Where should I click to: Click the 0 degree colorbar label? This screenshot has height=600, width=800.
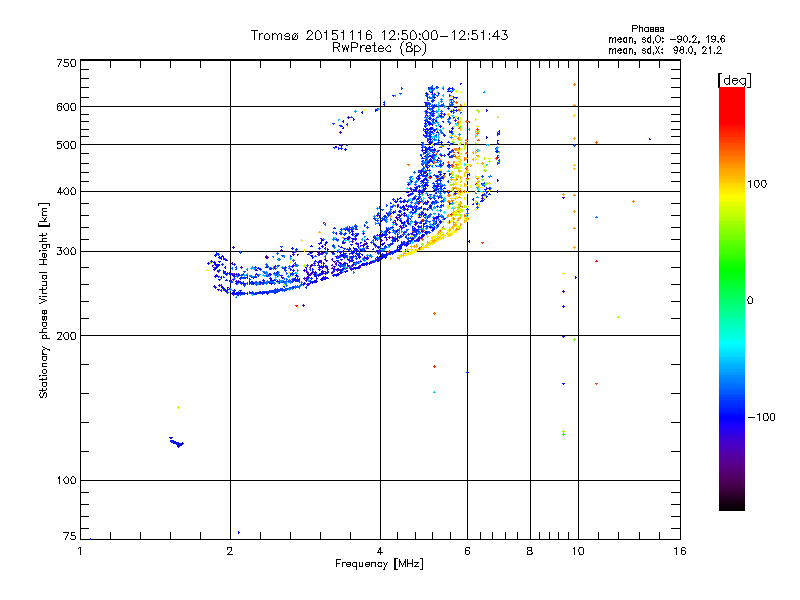tap(749, 301)
